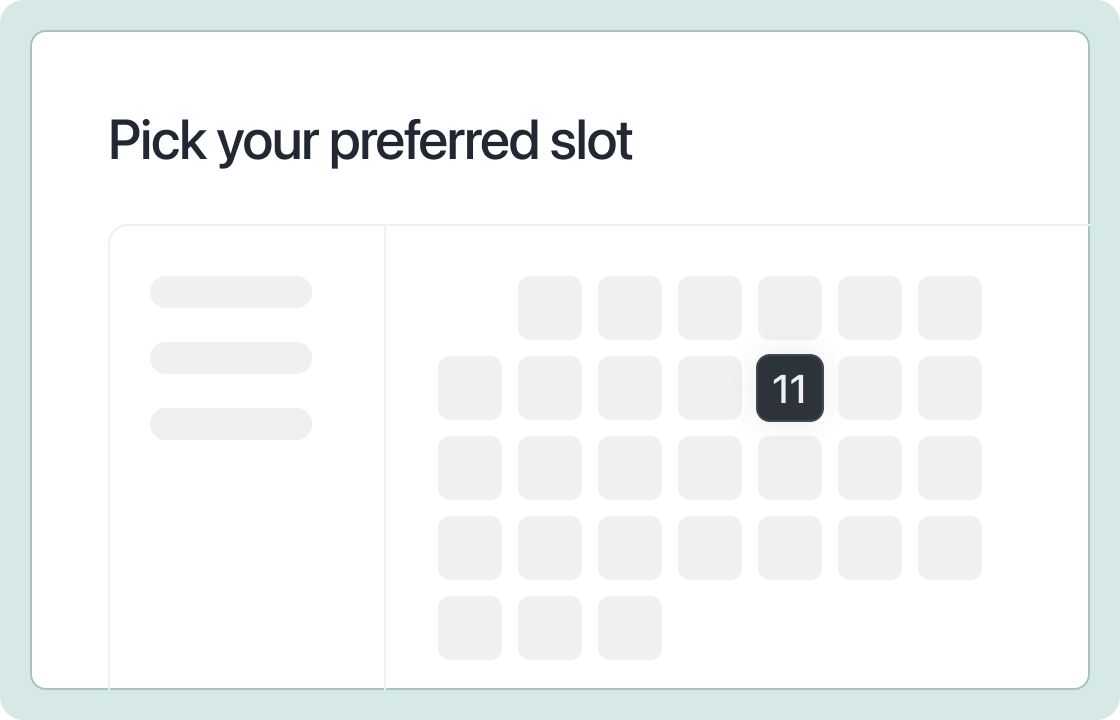This screenshot has width=1120, height=720.
Task: Select the middle placeholder bar in the sidebar
Action: click(x=231, y=358)
